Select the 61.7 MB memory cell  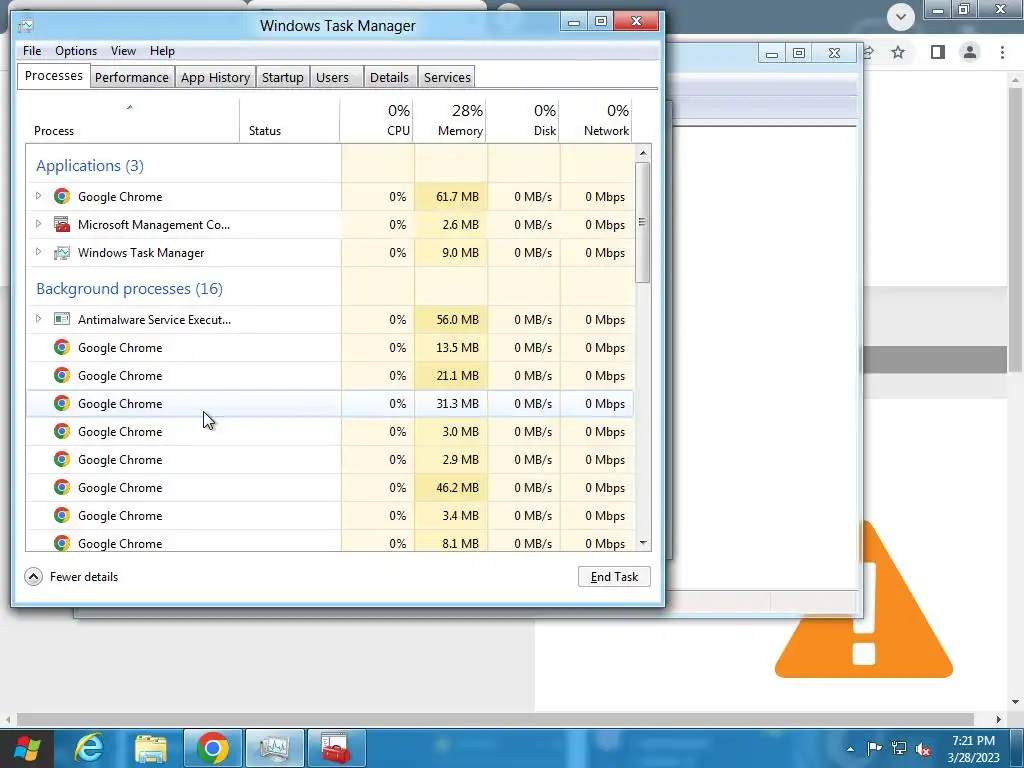(x=451, y=197)
